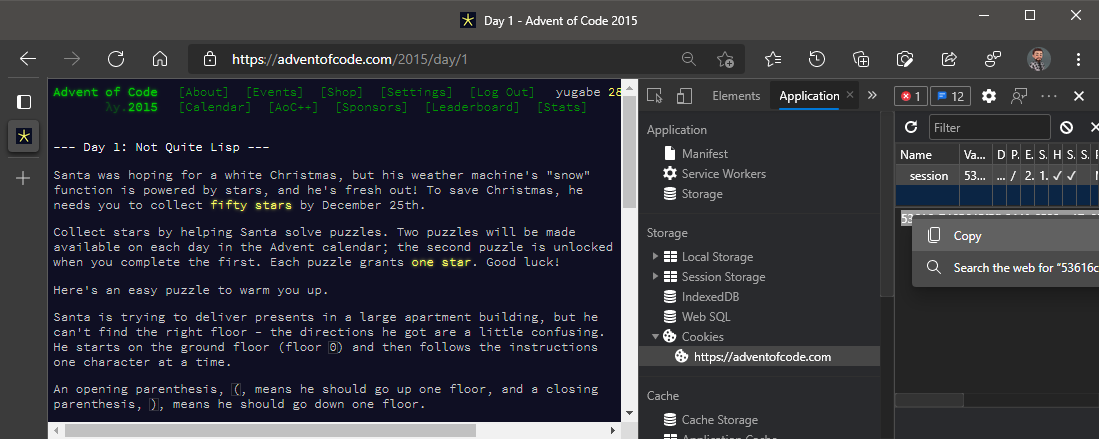1099x439 pixels.
Task: Switch to the Elements tab
Action: coord(736,96)
